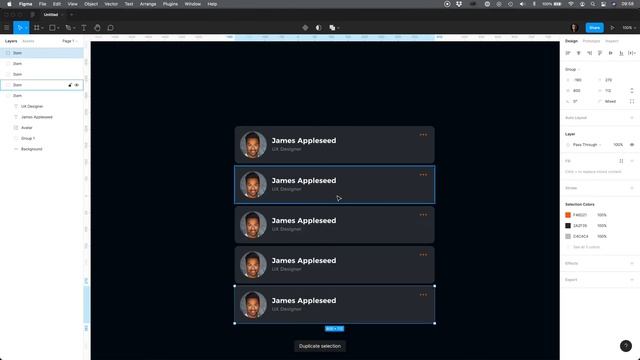Image resolution: width=640 pixels, height=360 pixels.
Task: Open Dropbox in the macOS menu bar
Action: coord(459,4)
